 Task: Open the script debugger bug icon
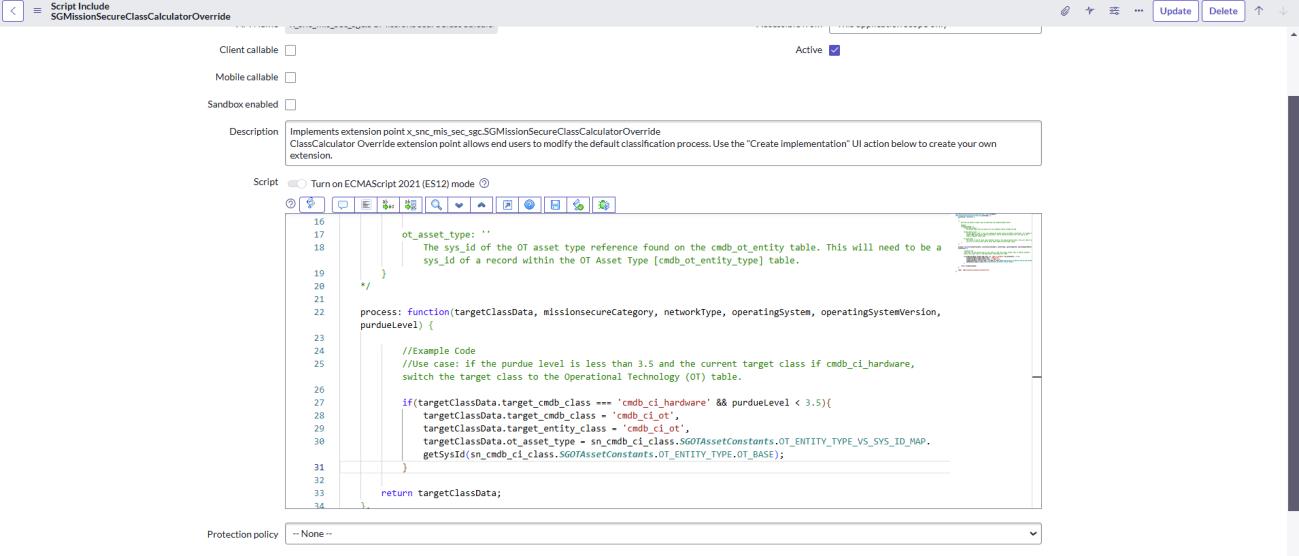(603, 203)
